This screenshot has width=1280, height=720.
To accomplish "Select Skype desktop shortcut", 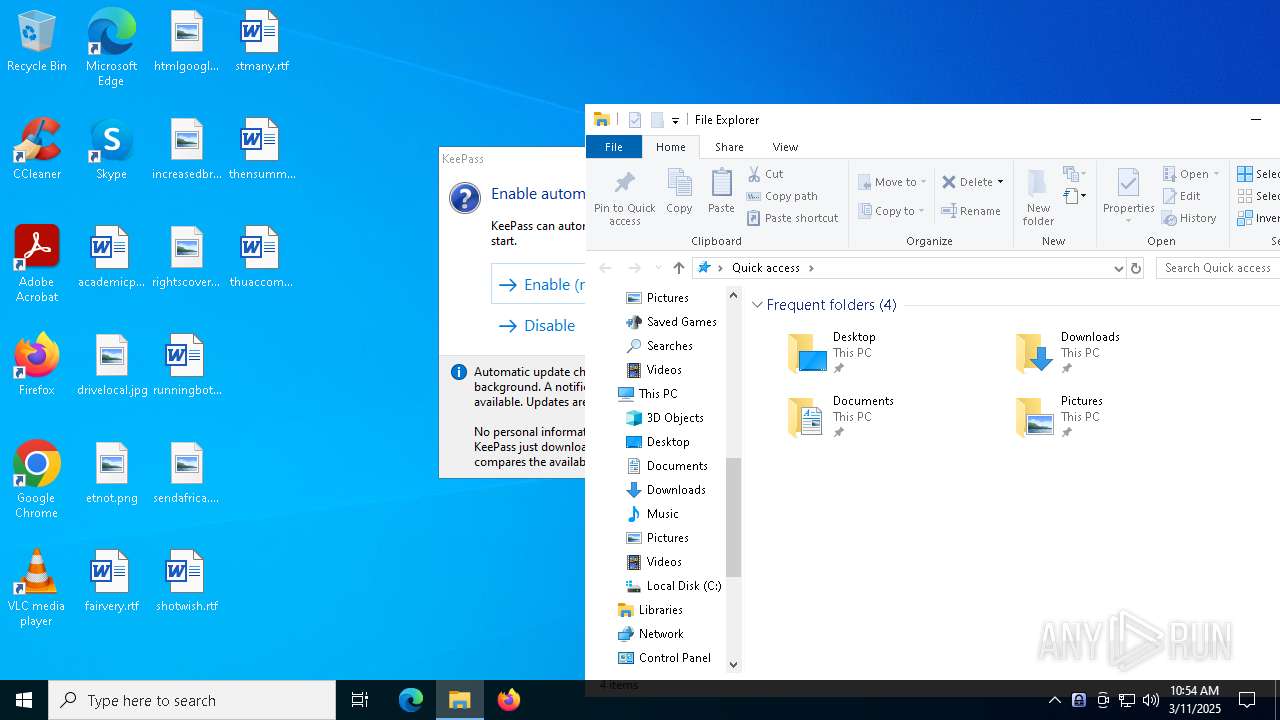I will pyautogui.click(x=111, y=150).
